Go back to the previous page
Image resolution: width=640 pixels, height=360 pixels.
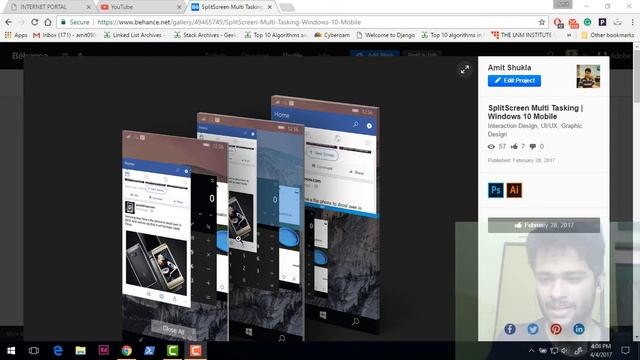point(9,22)
